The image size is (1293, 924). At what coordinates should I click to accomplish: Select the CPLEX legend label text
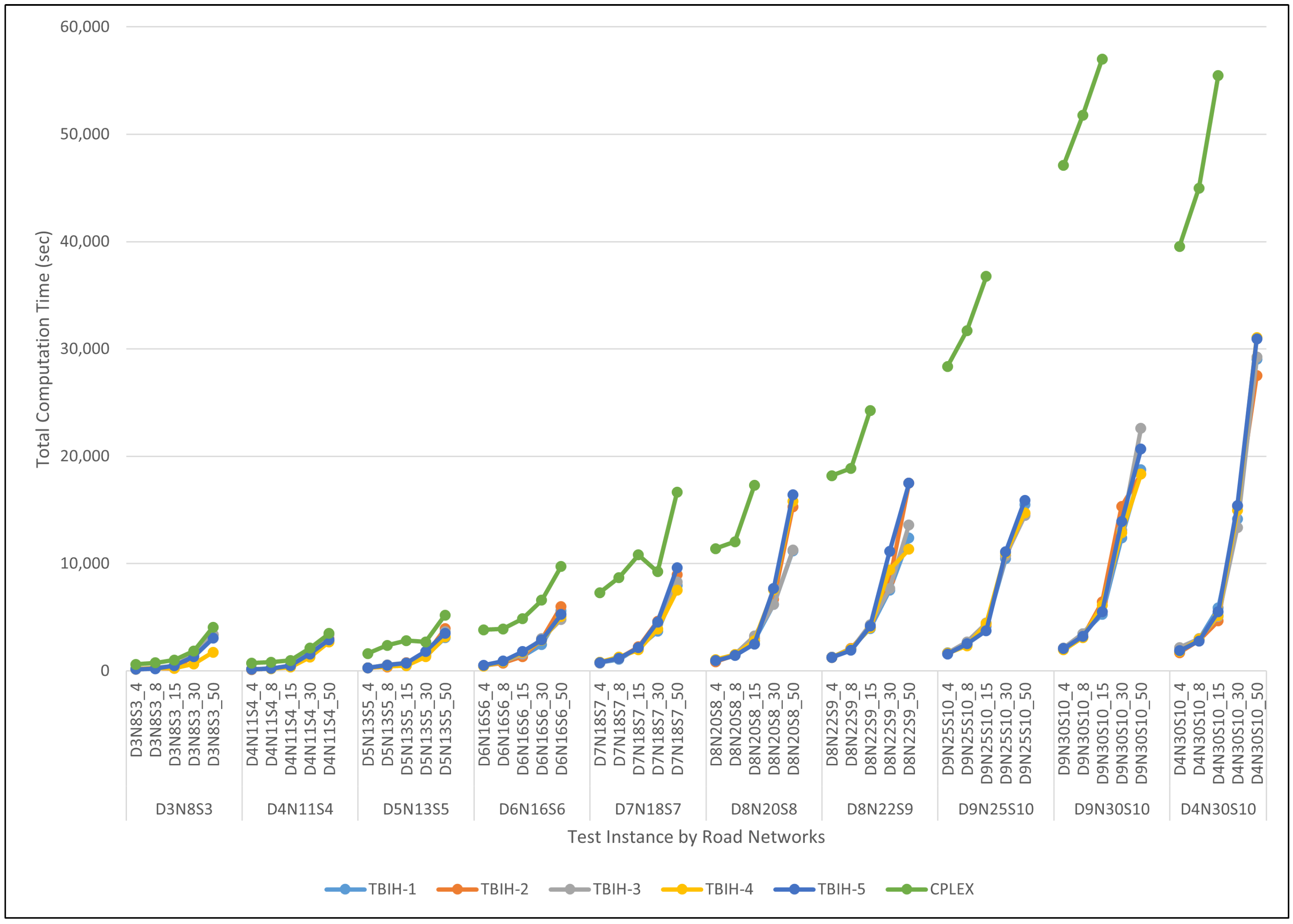click(x=951, y=889)
